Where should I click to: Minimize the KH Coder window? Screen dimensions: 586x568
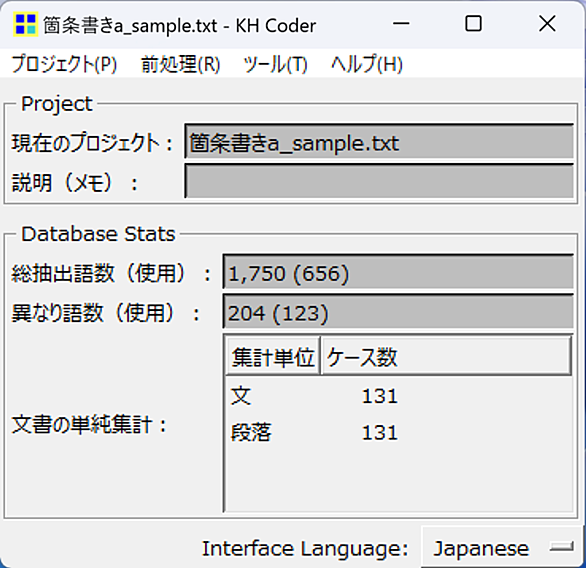point(401,24)
